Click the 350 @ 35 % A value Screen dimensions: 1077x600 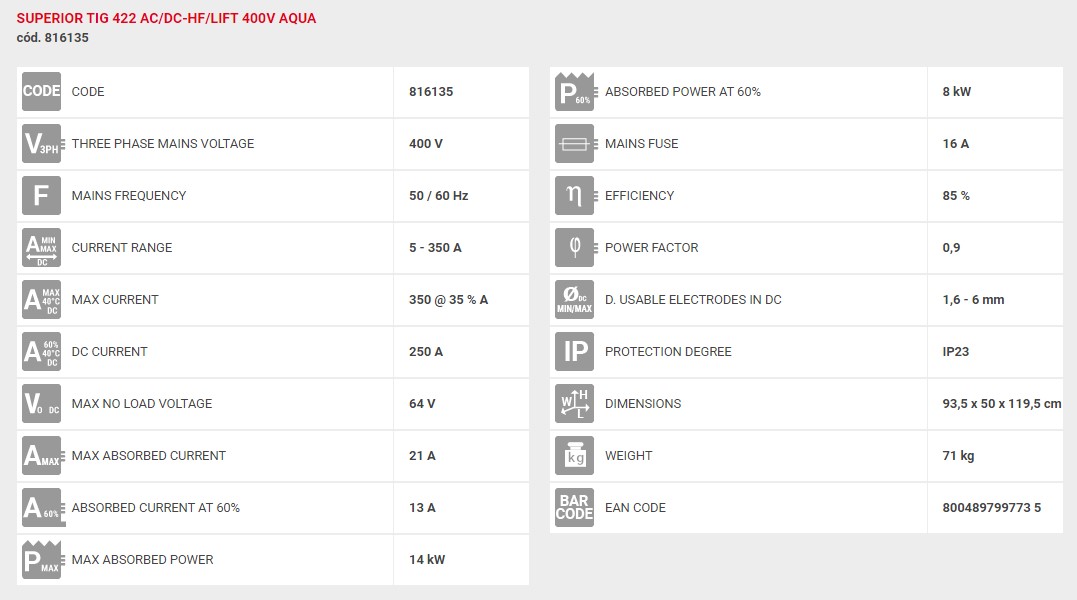(449, 299)
